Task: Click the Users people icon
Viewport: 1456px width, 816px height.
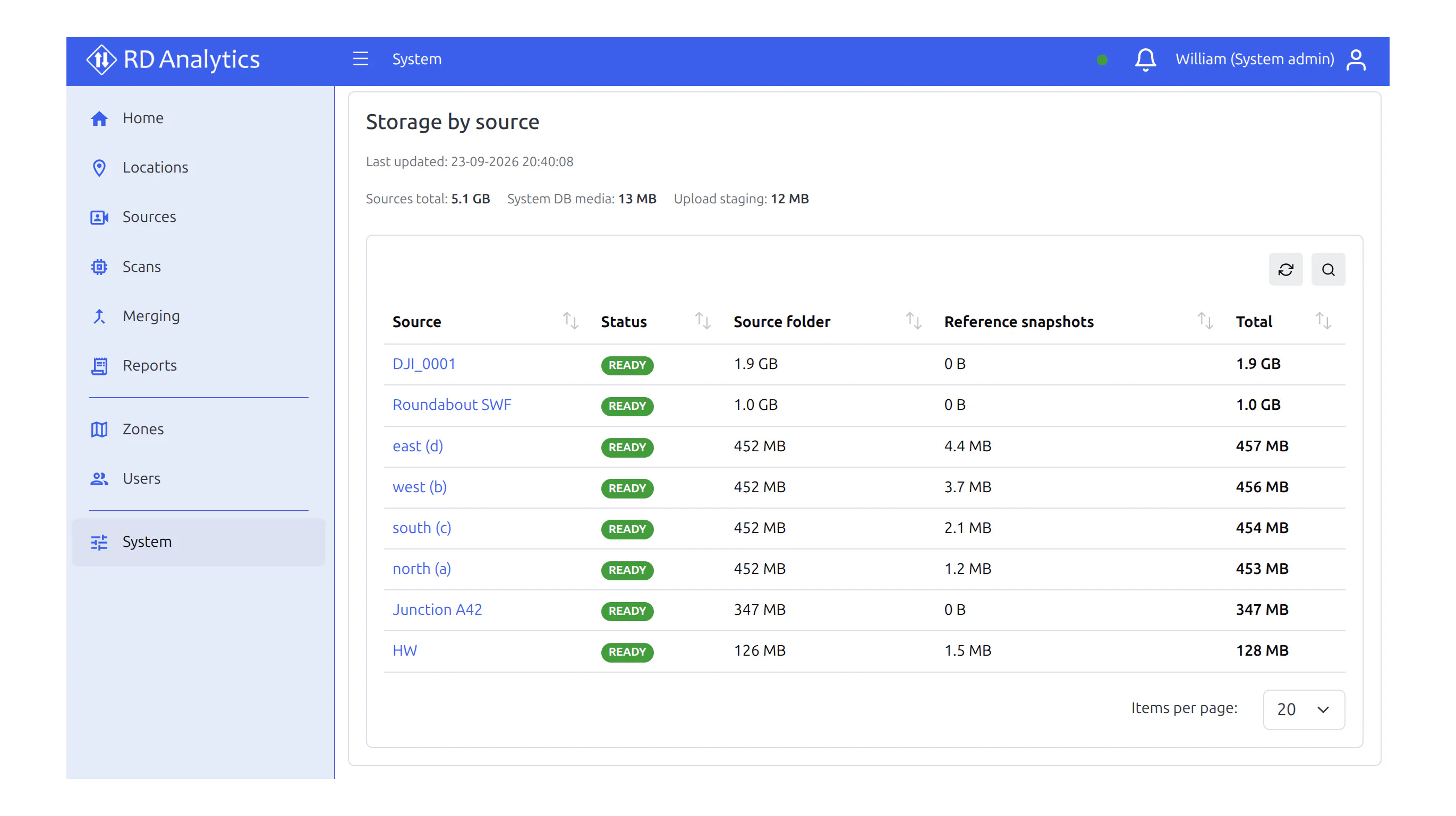Action: pos(99,479)
